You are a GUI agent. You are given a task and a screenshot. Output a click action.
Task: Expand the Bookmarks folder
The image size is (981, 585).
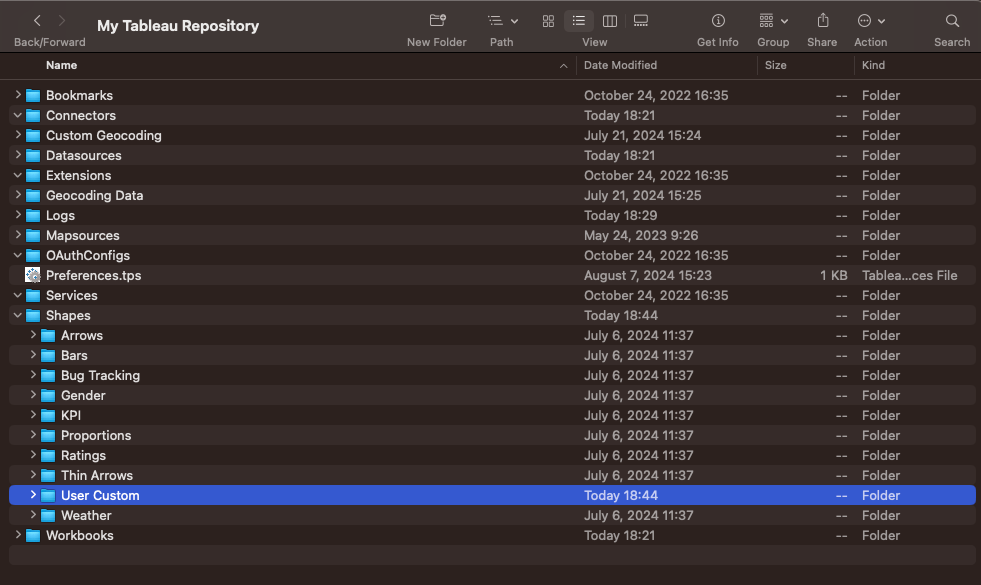click(x=18, y=95)
